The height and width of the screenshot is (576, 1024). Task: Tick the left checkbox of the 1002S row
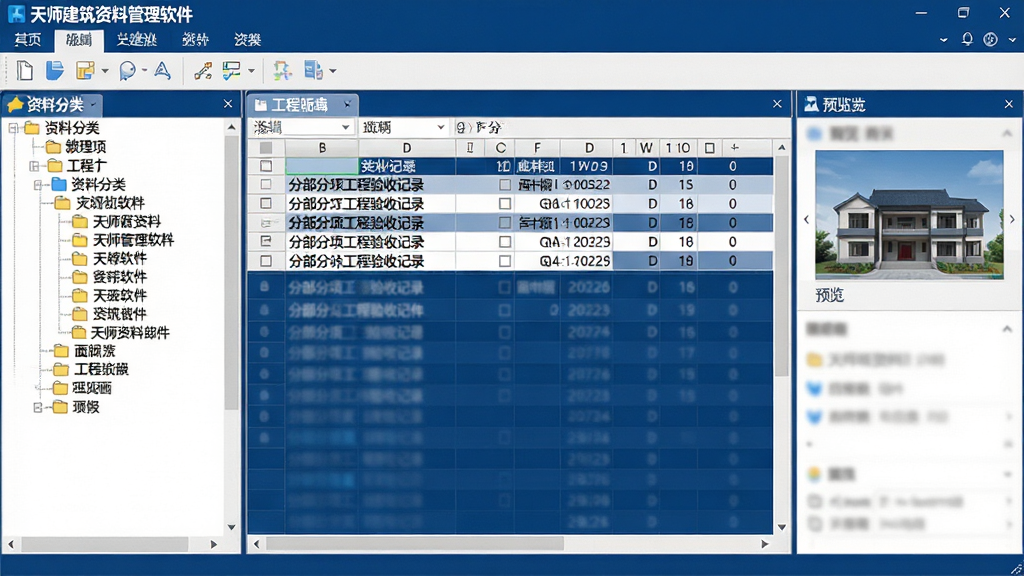[x=266, y=204]
